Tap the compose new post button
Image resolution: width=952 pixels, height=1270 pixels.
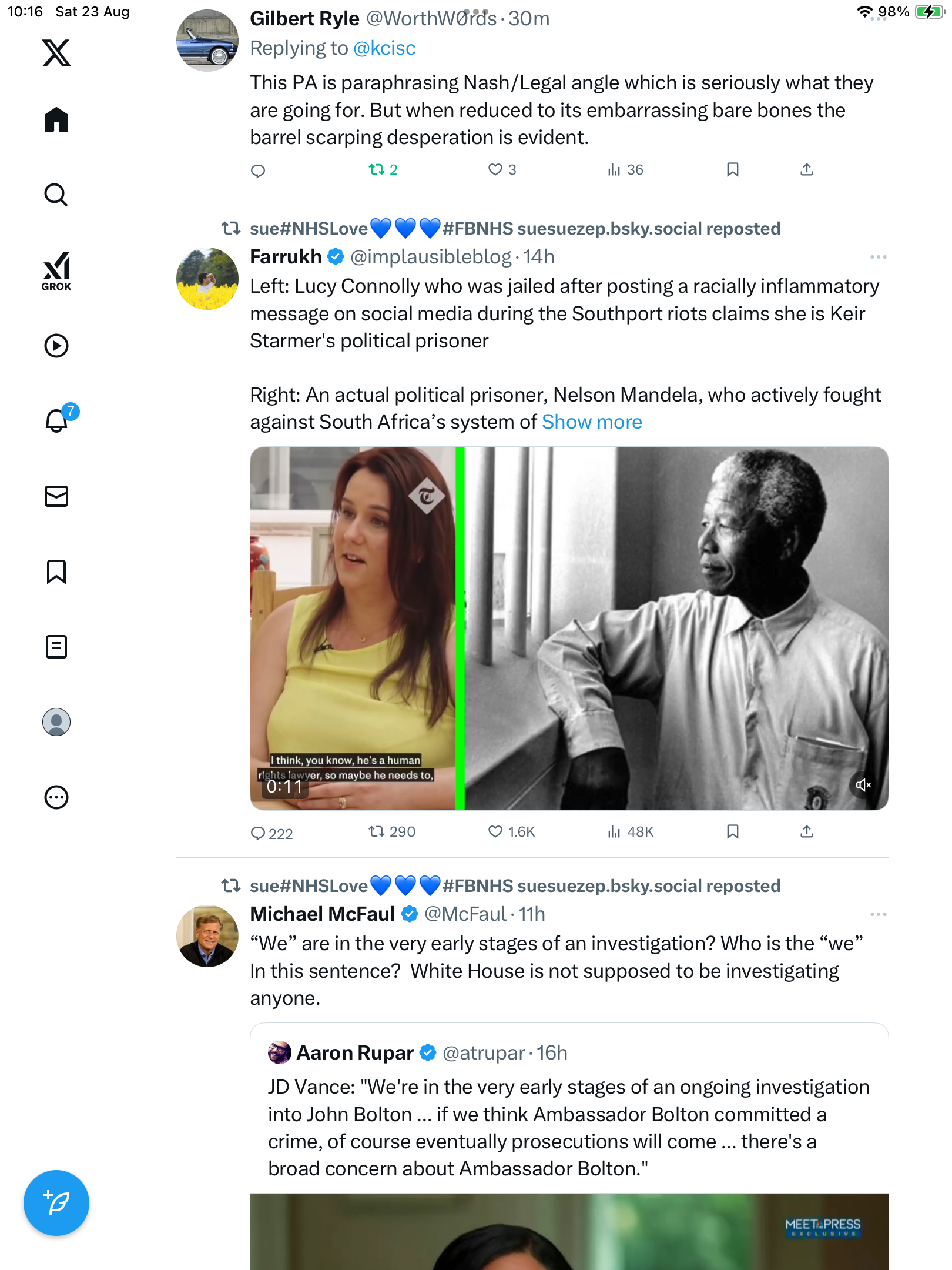pos(56,1203)
